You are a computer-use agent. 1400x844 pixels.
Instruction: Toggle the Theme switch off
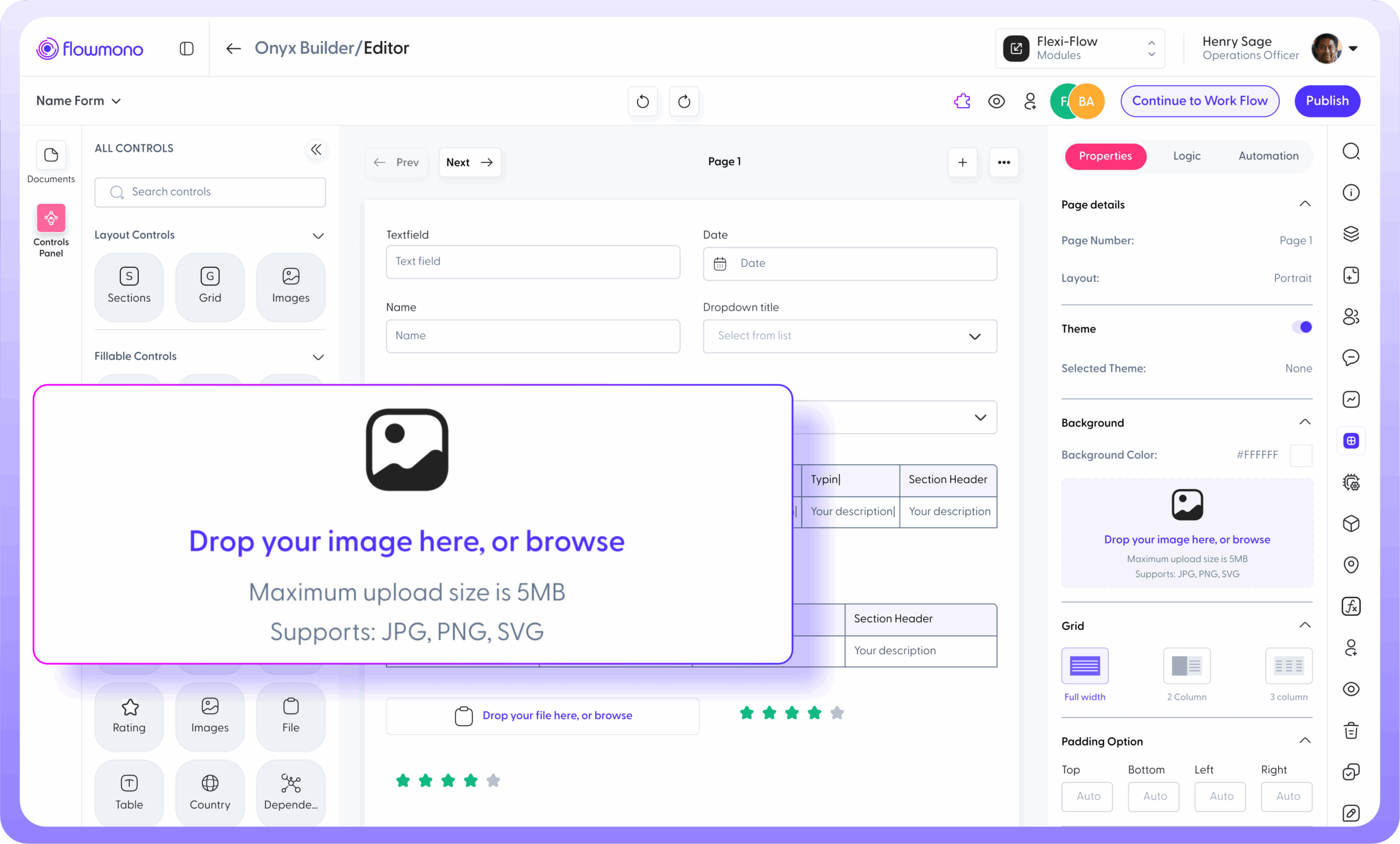pos(1302,327)
